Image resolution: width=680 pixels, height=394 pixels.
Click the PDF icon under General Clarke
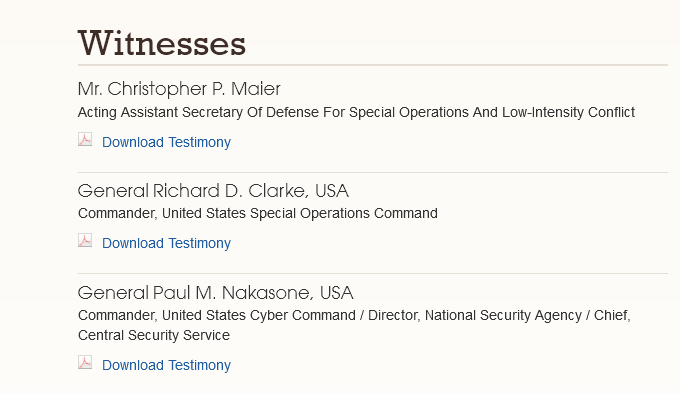[85, 241]
